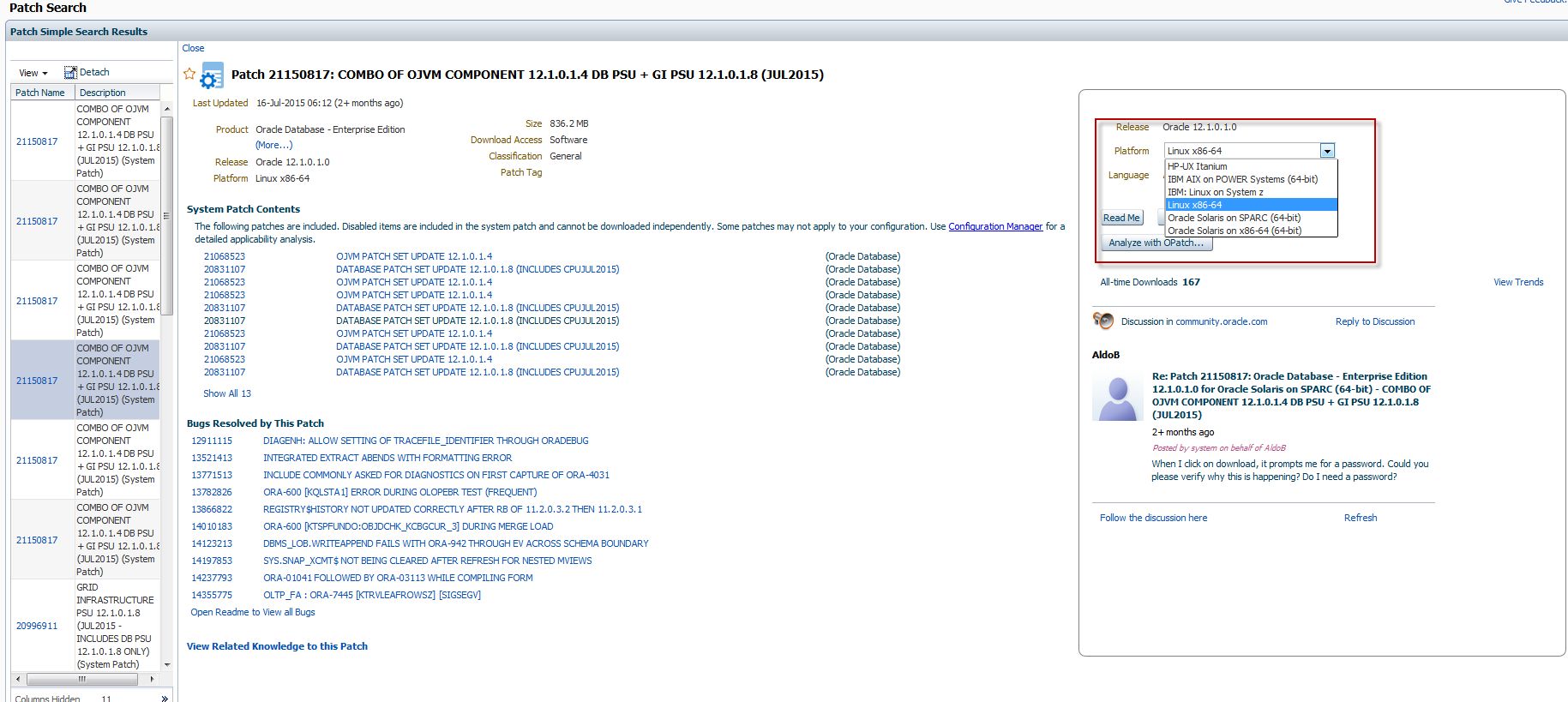Click the patch list scroll-down arrow

pyautogui.click(x=167, y=664)
